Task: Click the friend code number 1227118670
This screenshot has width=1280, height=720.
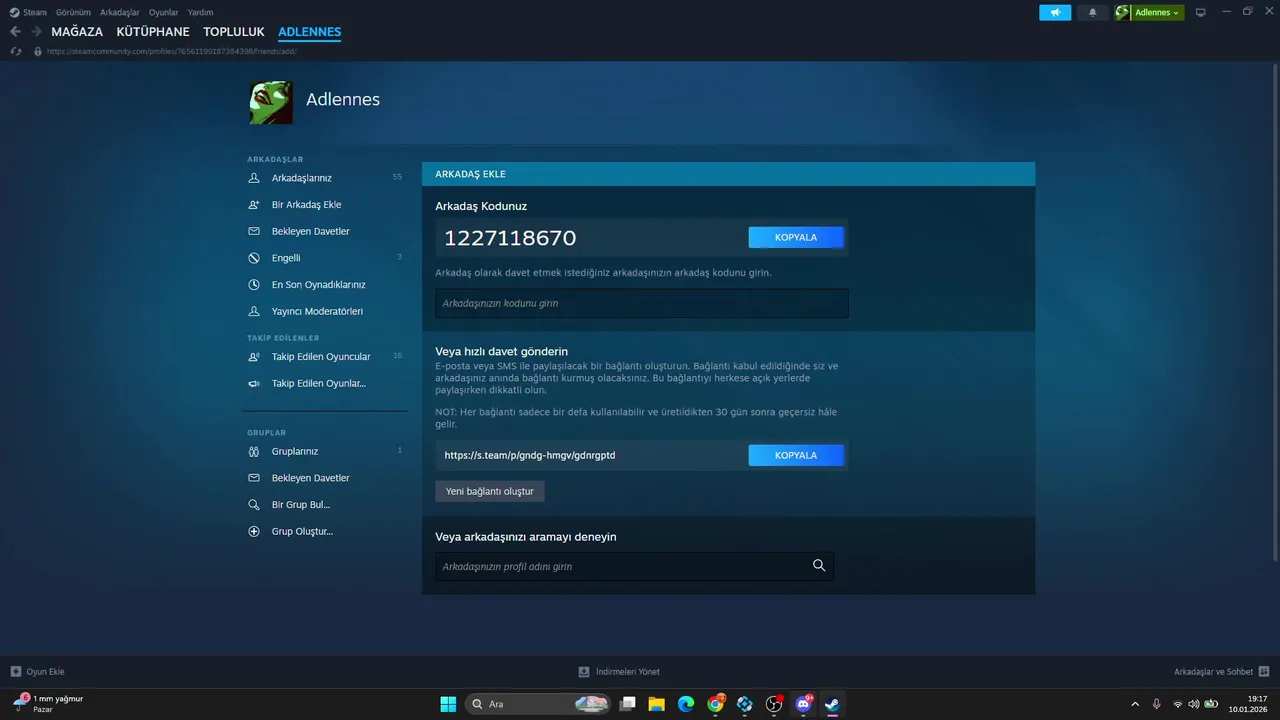Action: tap(510, 238)
